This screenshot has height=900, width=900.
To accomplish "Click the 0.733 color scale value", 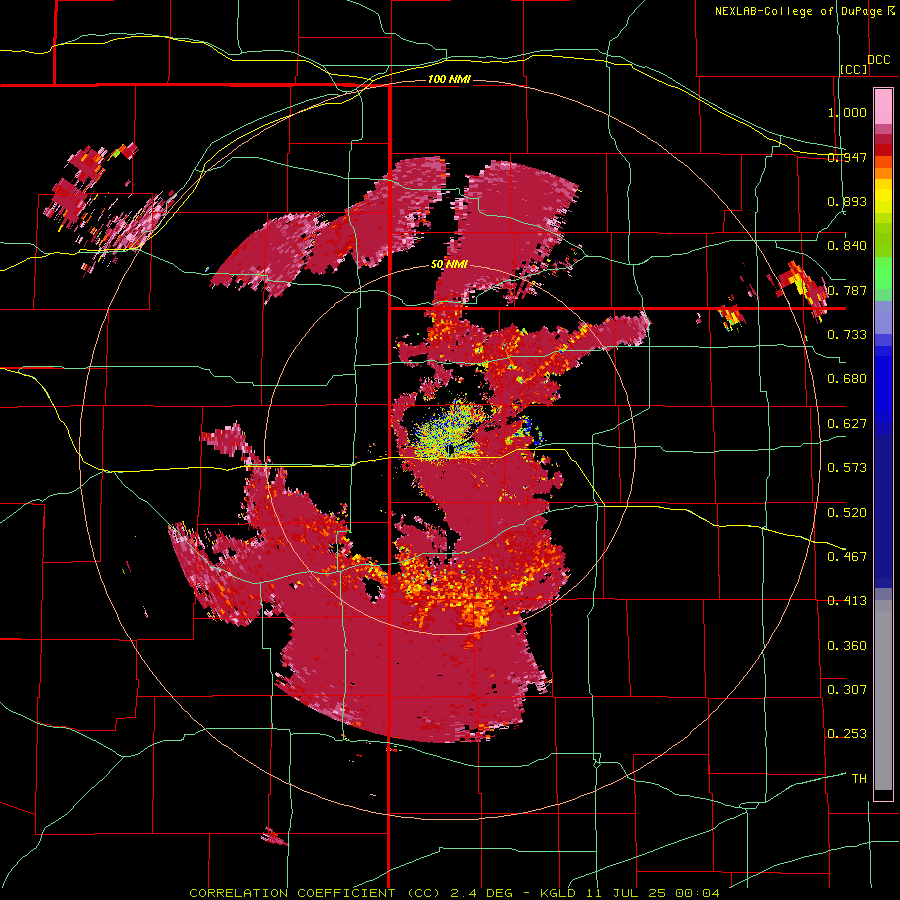I will [847, 335].
